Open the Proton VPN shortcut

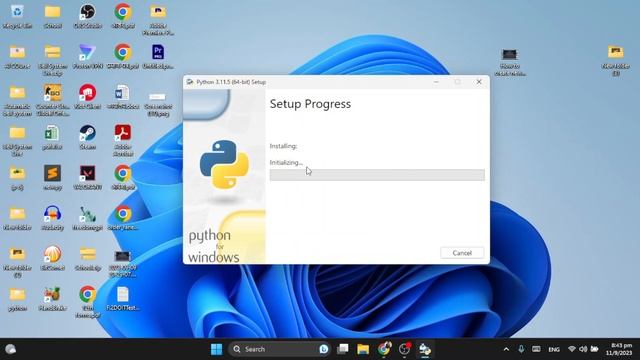88,57
